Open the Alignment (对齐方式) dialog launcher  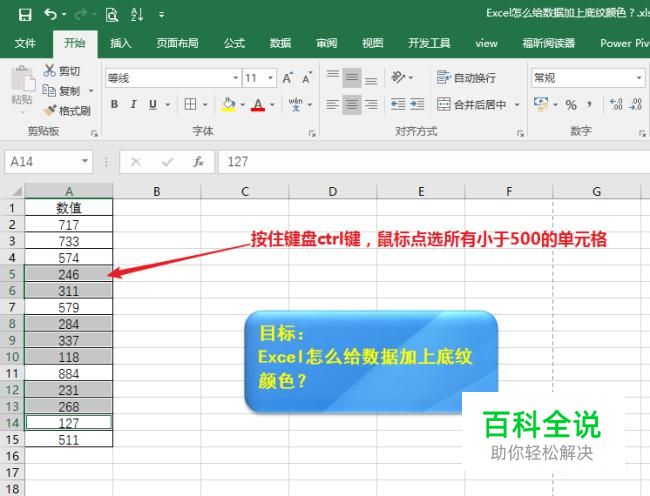[x=520, y=133]
